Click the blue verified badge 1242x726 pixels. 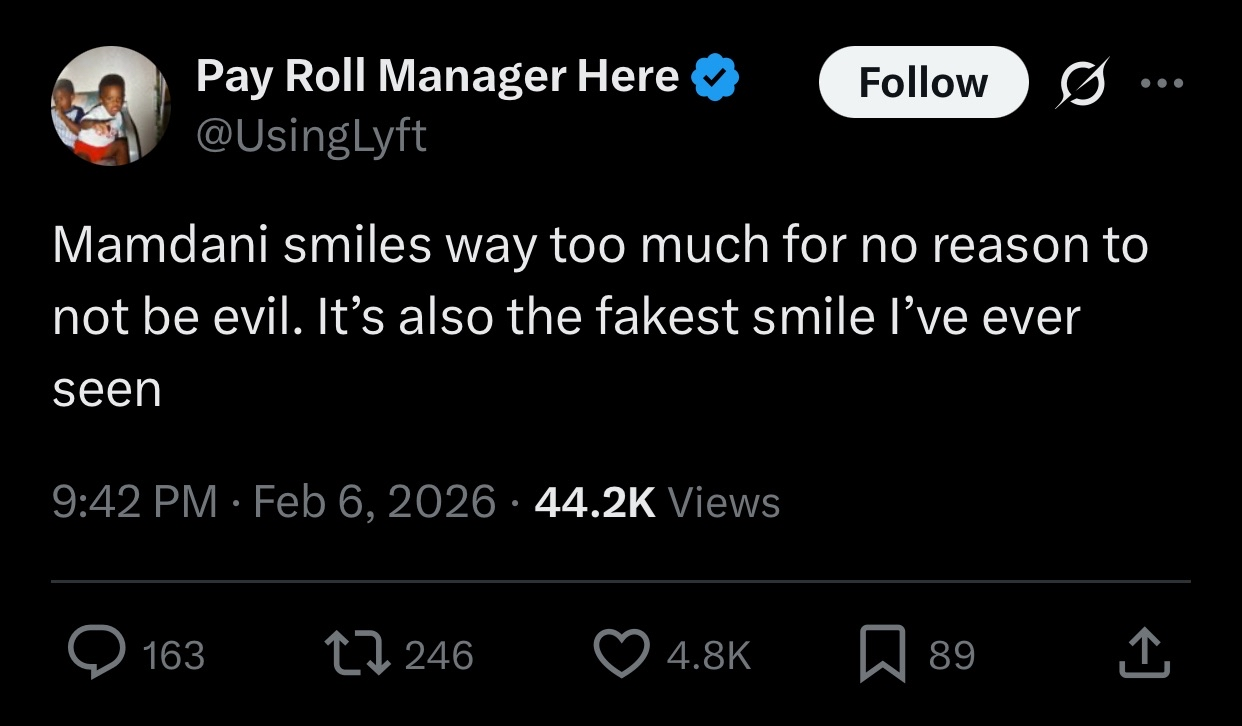point(716,77)
